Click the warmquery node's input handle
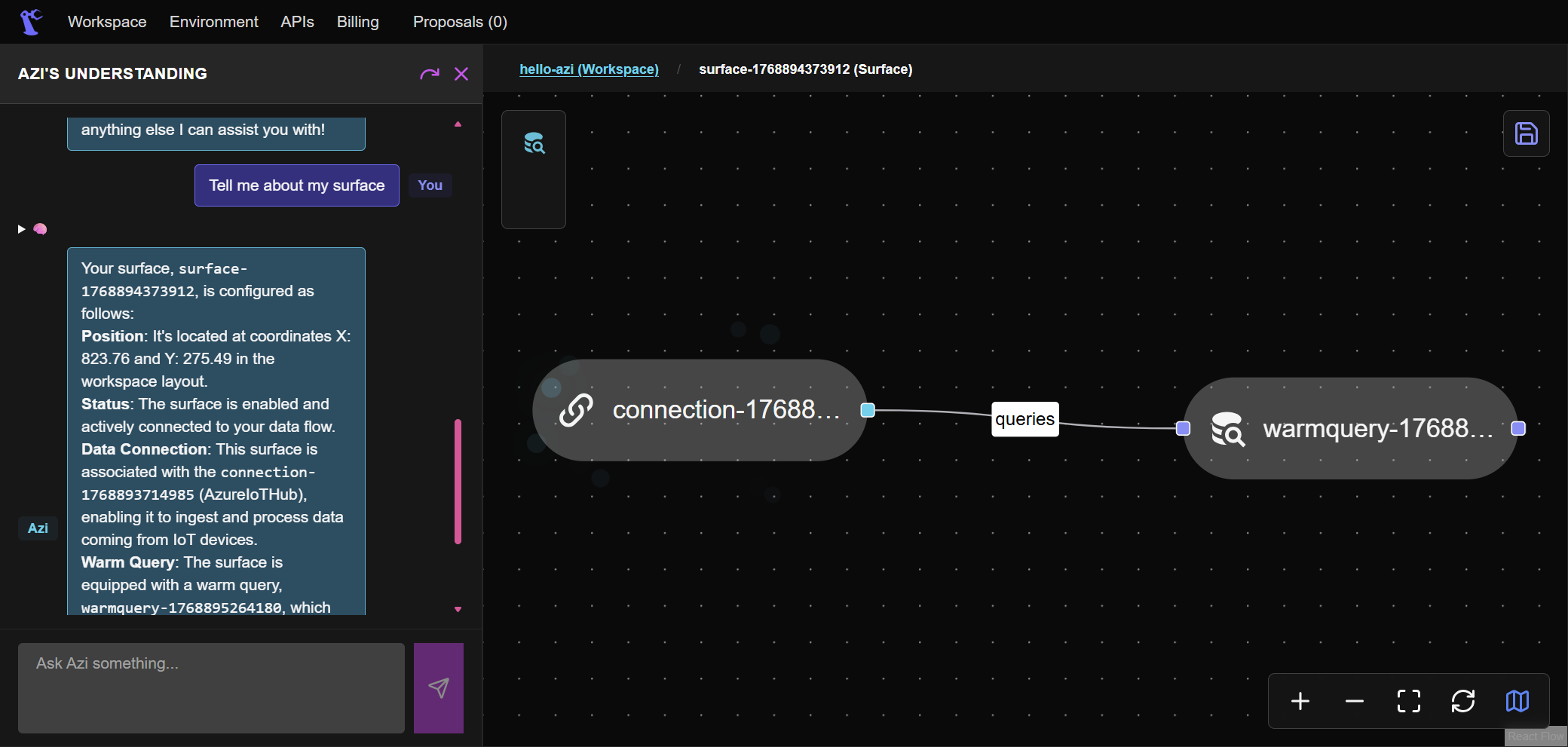 coord(1184,428)
